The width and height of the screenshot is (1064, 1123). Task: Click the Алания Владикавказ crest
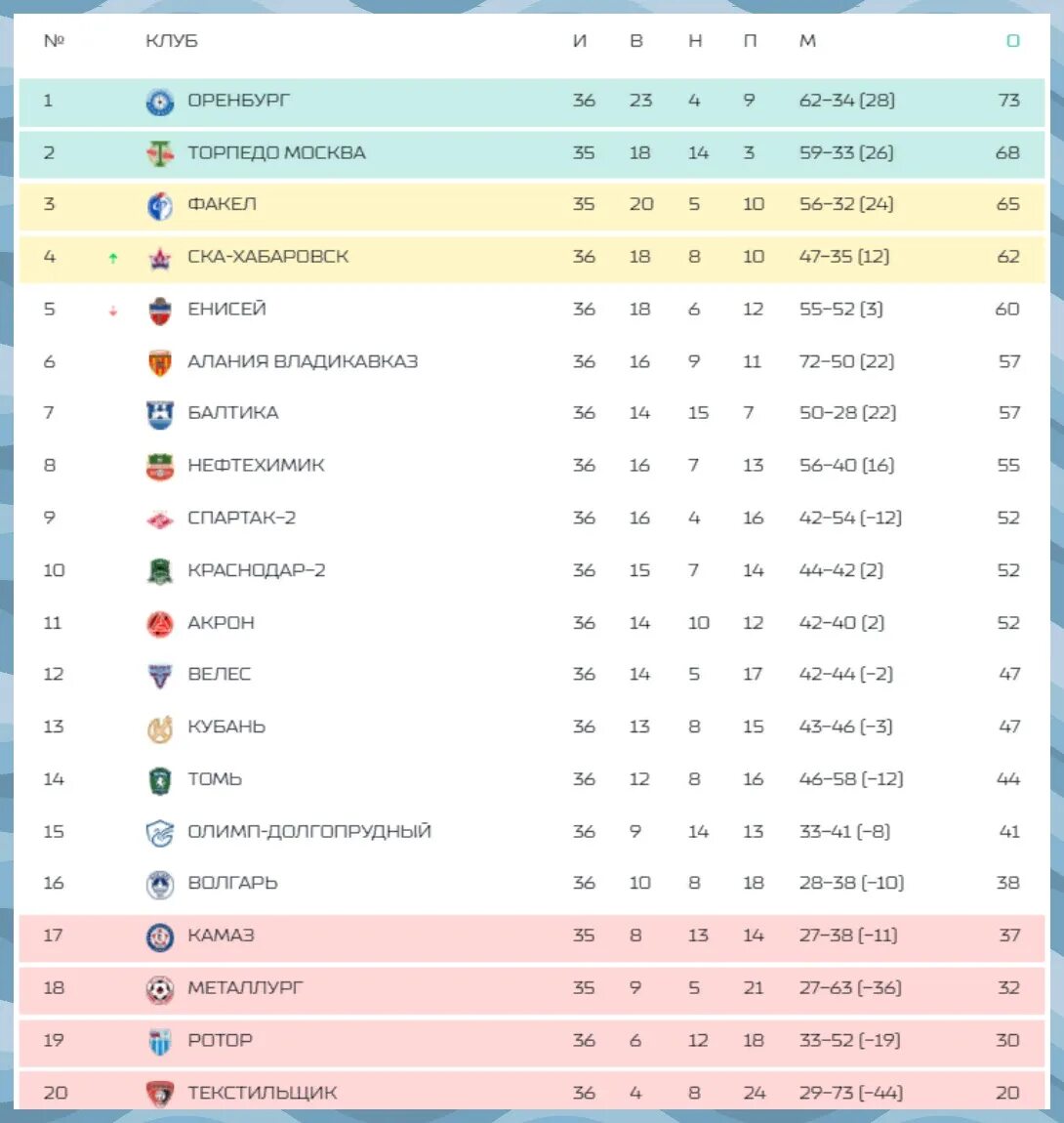160,362
